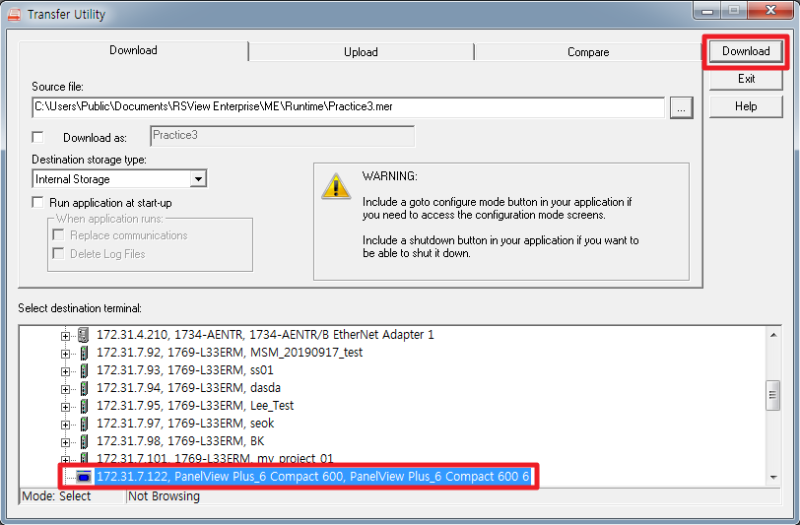This screenshot has width=800, height=525.
Task: Click the Help button
Action: click(x=746, y=106)
